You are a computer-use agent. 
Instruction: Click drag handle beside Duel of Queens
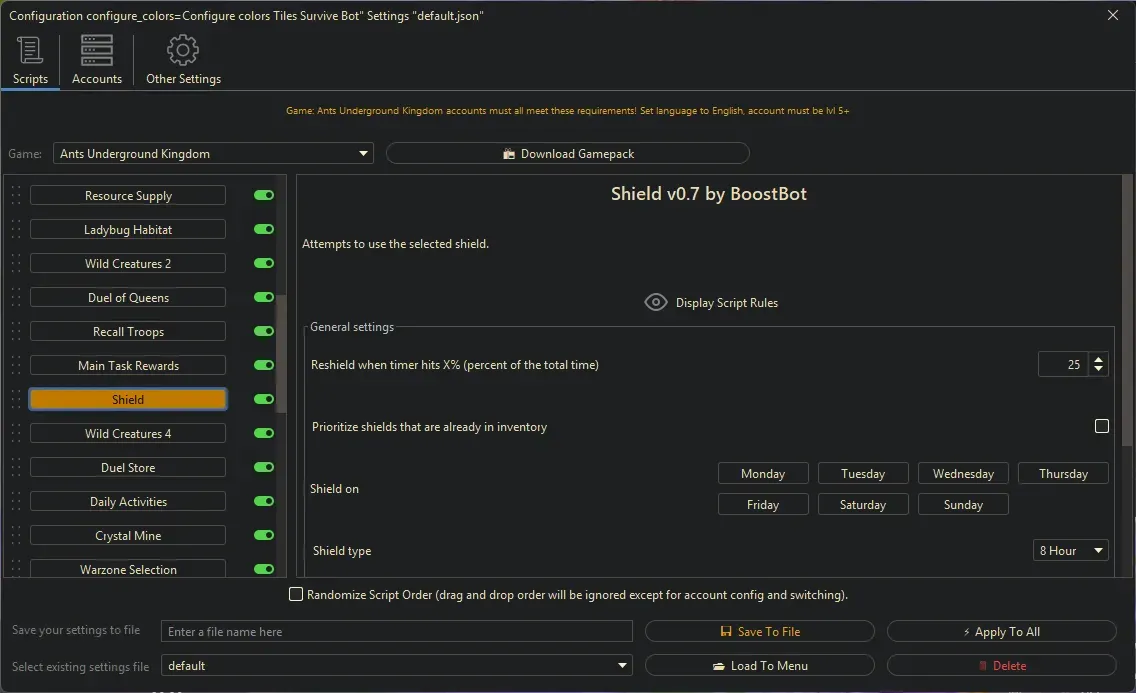tap(15, 298)
